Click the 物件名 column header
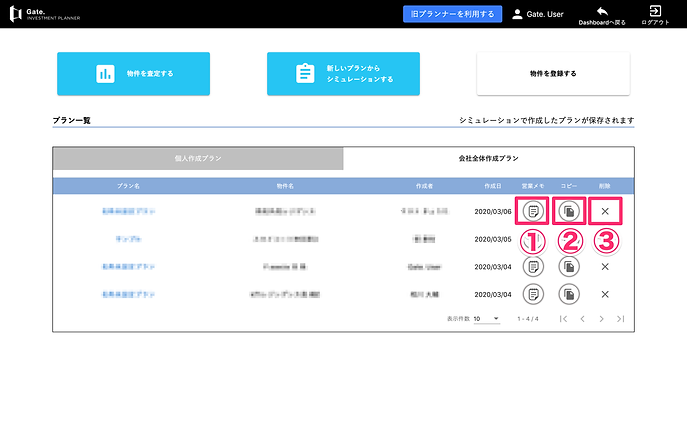This screenshot has height=429, width=687. (285, 186)
